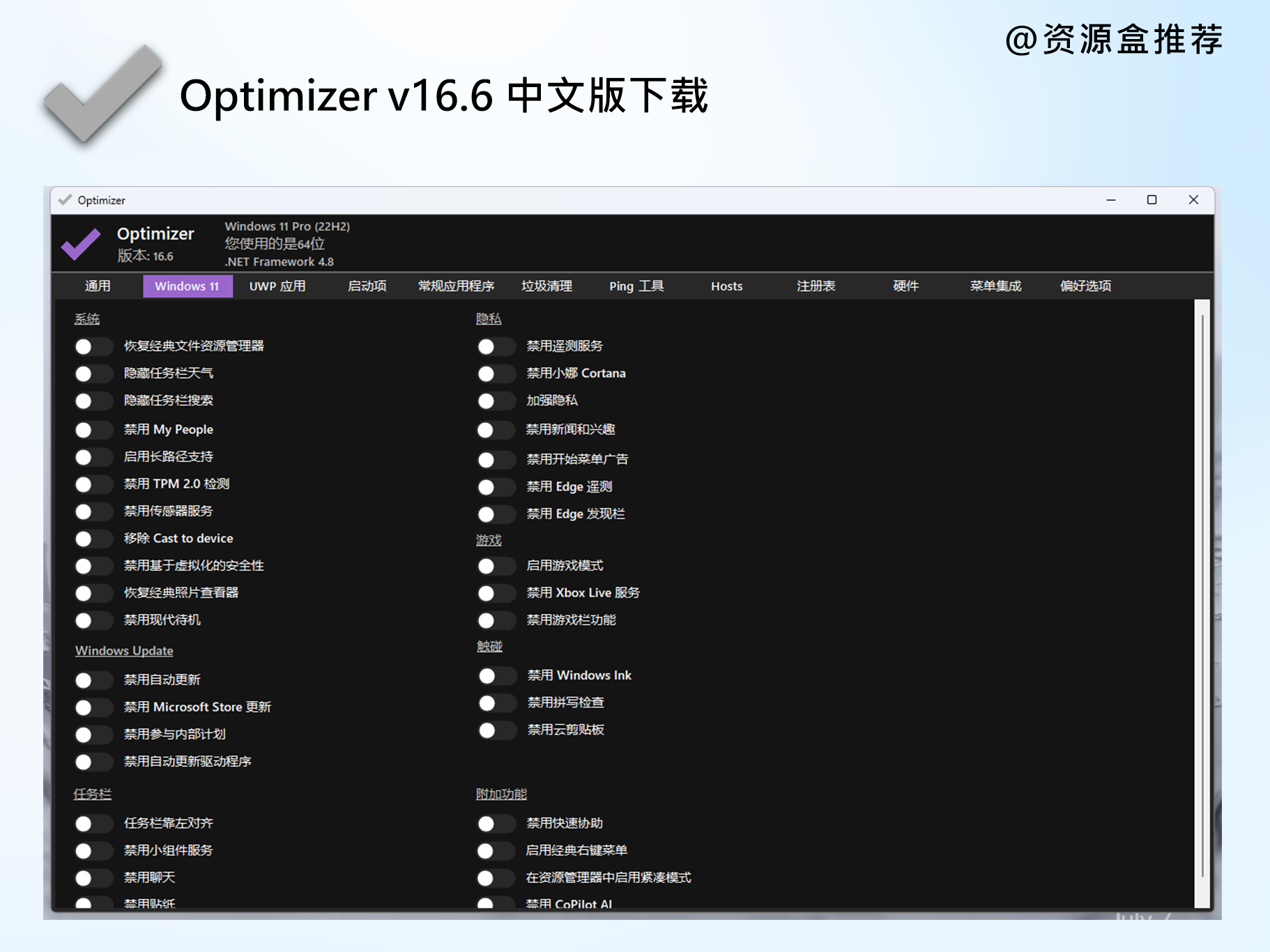Image resolution: width=1270 pixels, height=952 pixels.
Task: Enable 启用长路径支持
Action: tap(94, 456)
